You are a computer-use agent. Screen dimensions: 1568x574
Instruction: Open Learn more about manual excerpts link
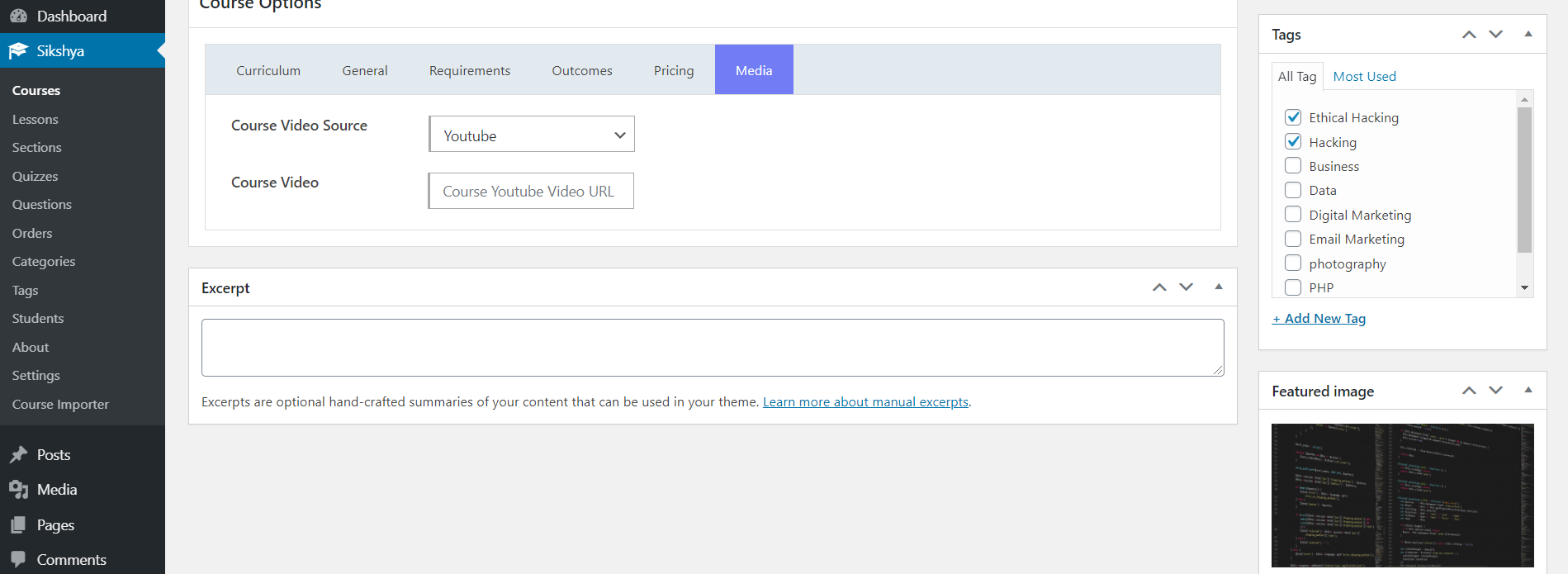(x=865, y=402)
